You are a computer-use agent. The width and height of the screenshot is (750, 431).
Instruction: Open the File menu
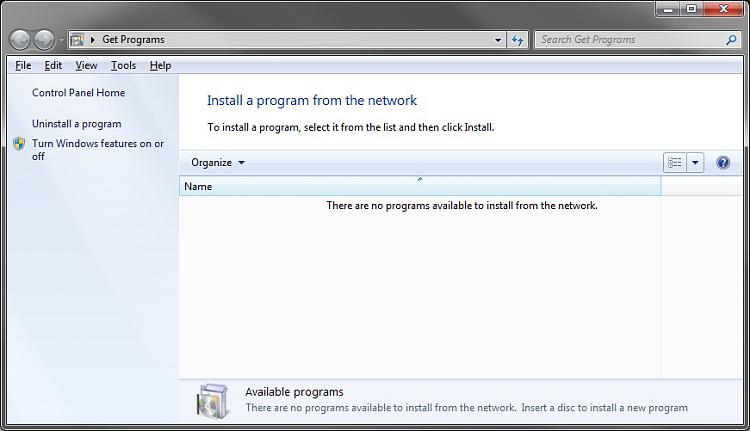pos(23,66)
